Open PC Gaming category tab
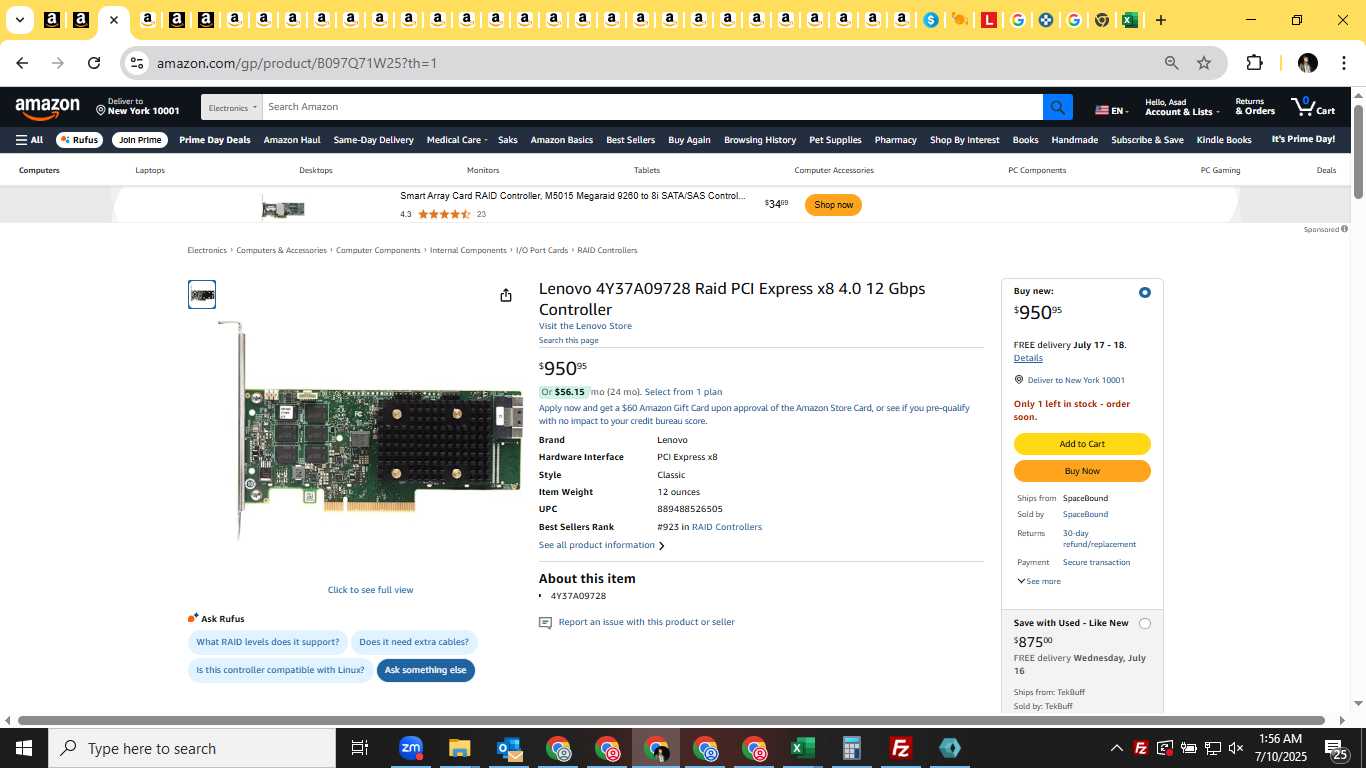 pos(1220,170)
